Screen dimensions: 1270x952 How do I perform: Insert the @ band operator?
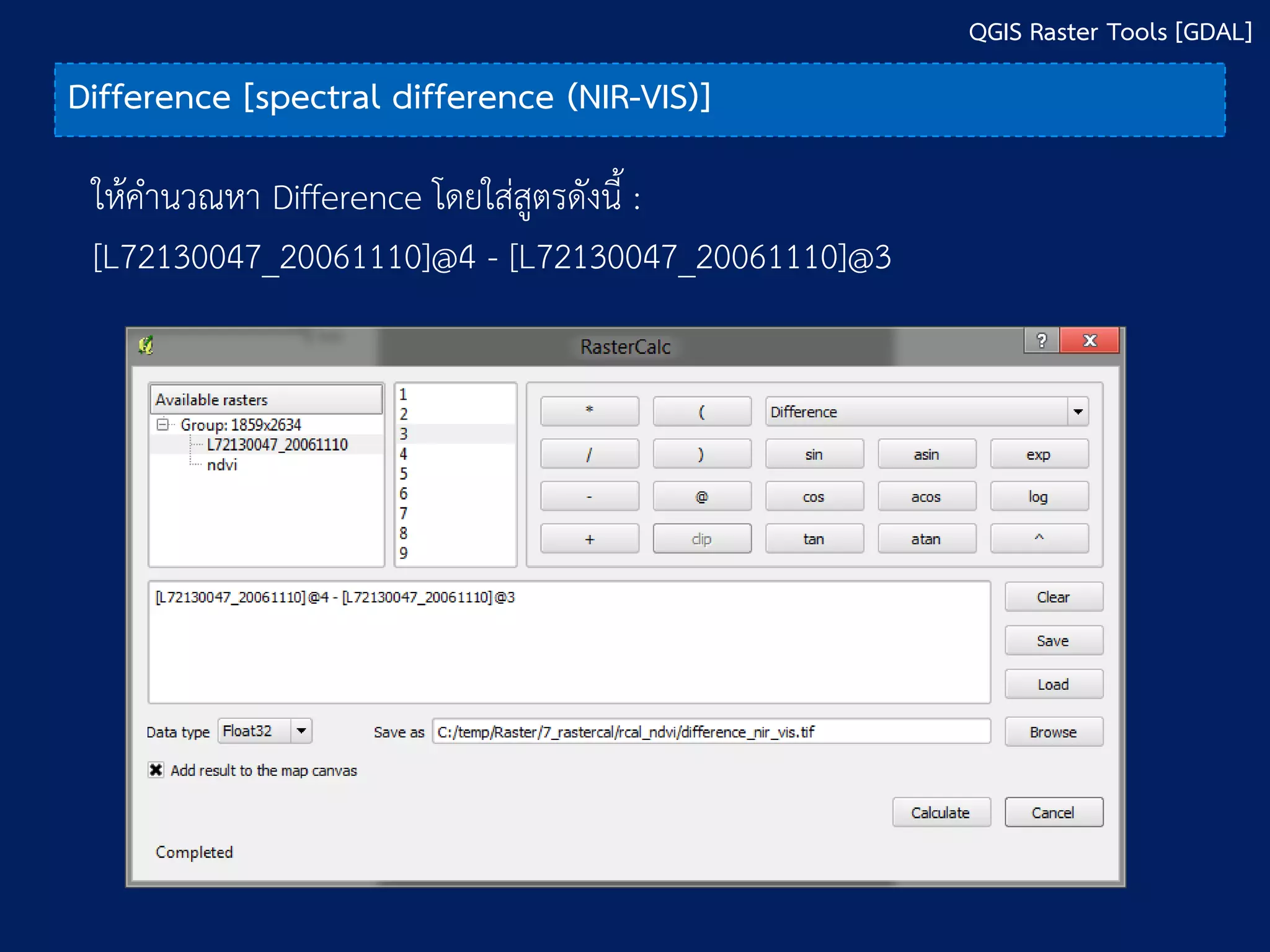[702, 496]
